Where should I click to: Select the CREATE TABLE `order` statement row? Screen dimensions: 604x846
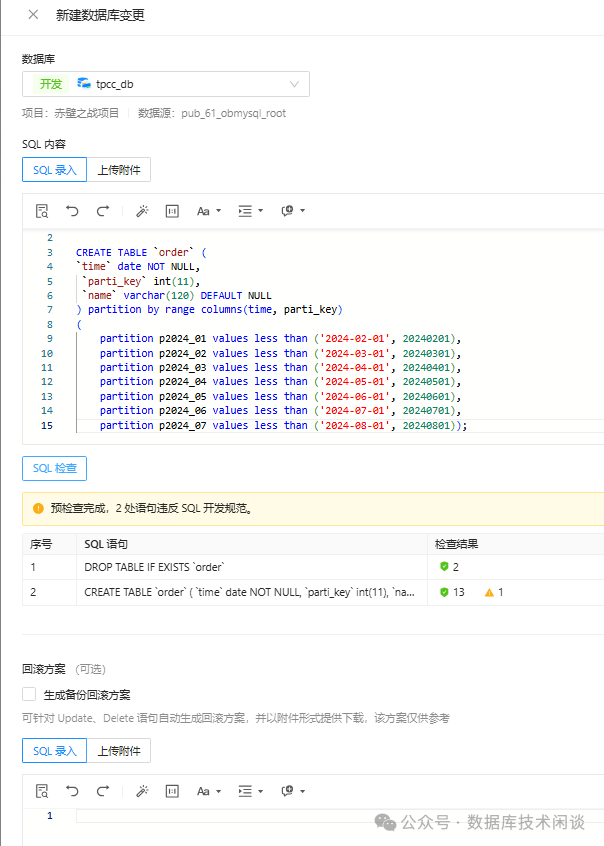tap(249, 592)
